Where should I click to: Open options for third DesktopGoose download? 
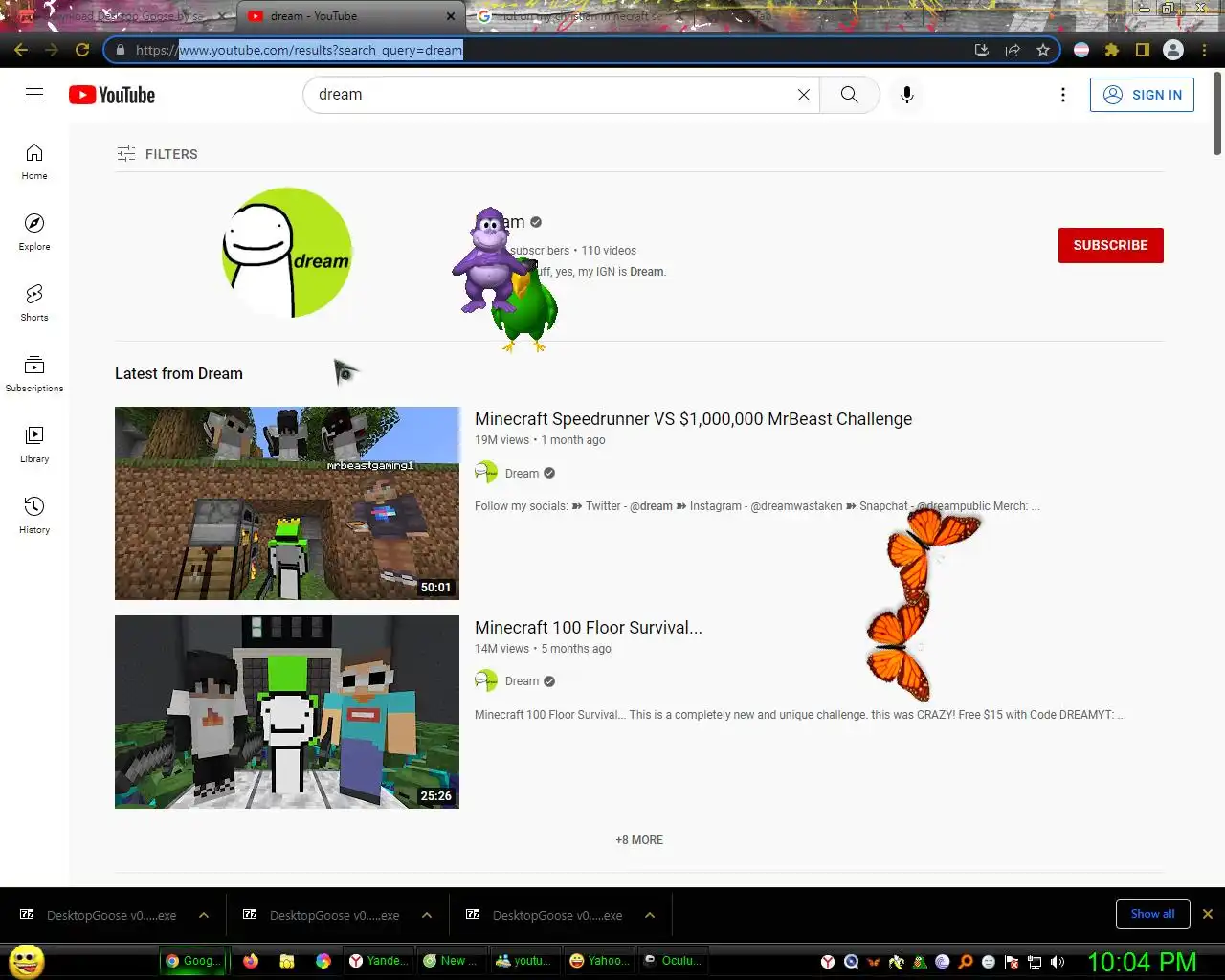pos(650,915)
